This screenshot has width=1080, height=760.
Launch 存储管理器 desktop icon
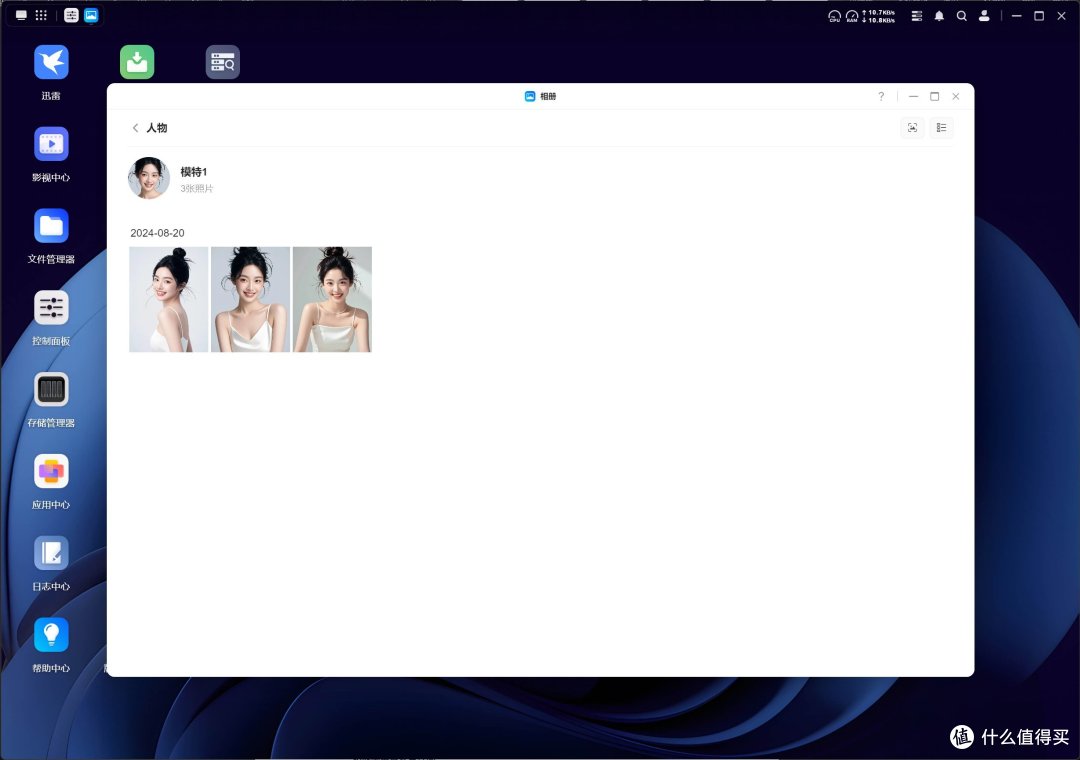pos(51,389)
